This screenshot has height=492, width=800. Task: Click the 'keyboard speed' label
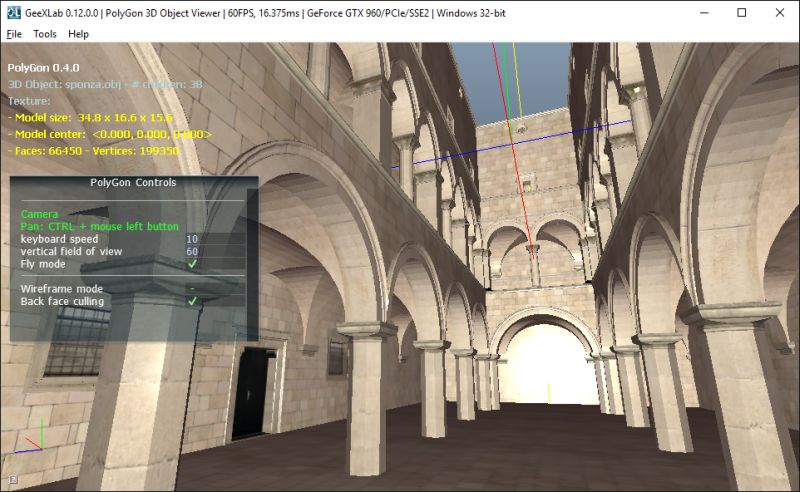coord(59,239)
